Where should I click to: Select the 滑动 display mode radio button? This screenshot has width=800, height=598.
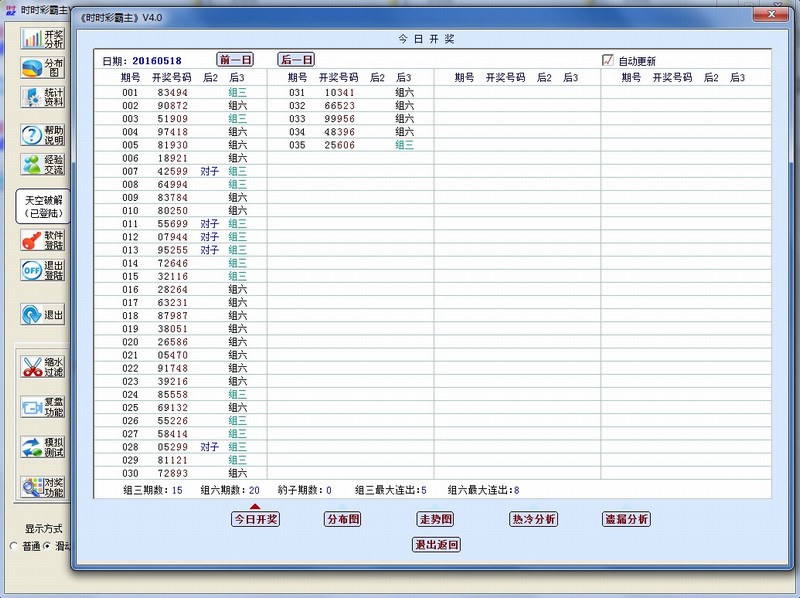pyautogui.click(x=47, y=546)
